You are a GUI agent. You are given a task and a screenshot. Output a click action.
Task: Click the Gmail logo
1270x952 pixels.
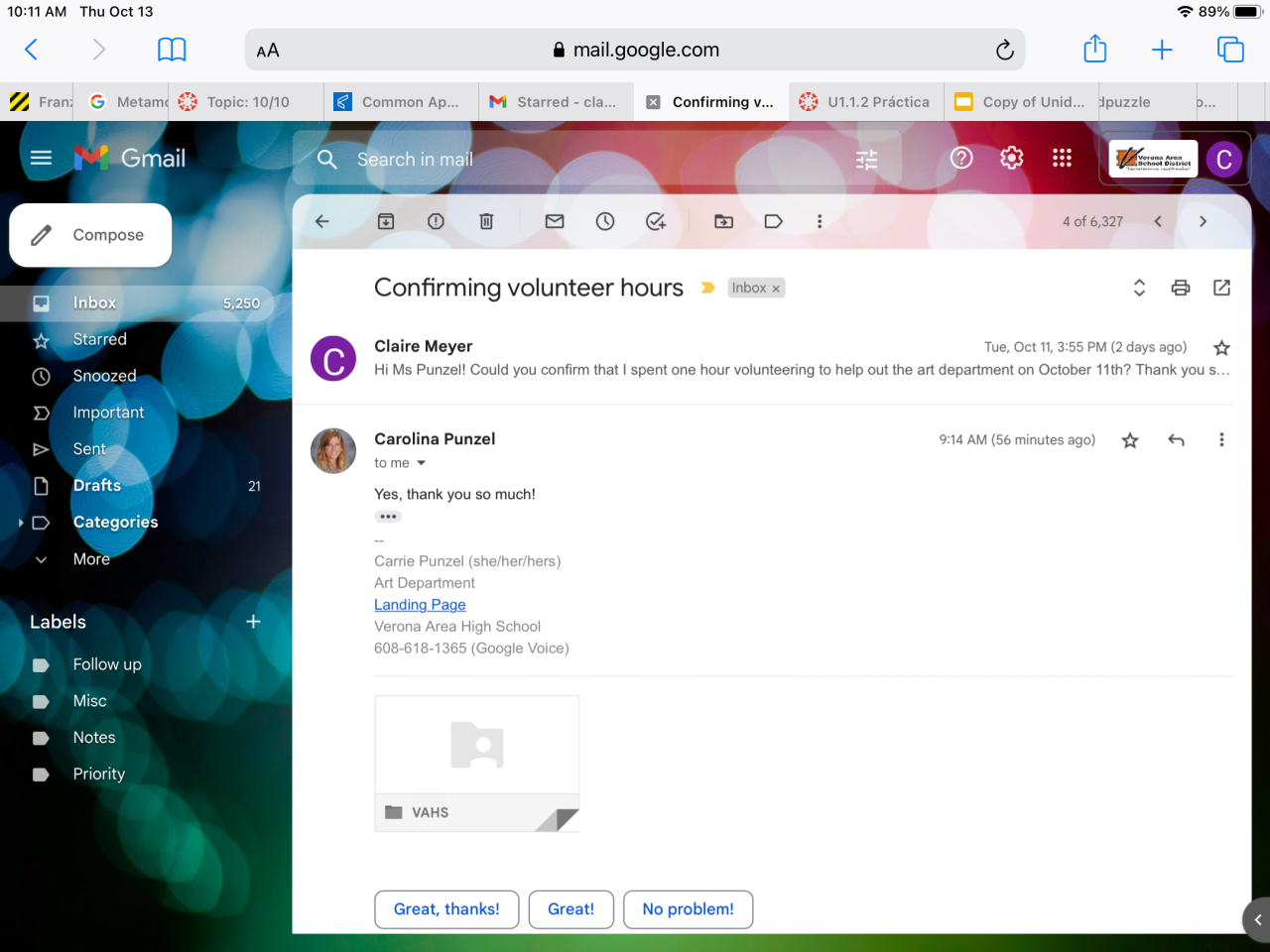(130, 158)
